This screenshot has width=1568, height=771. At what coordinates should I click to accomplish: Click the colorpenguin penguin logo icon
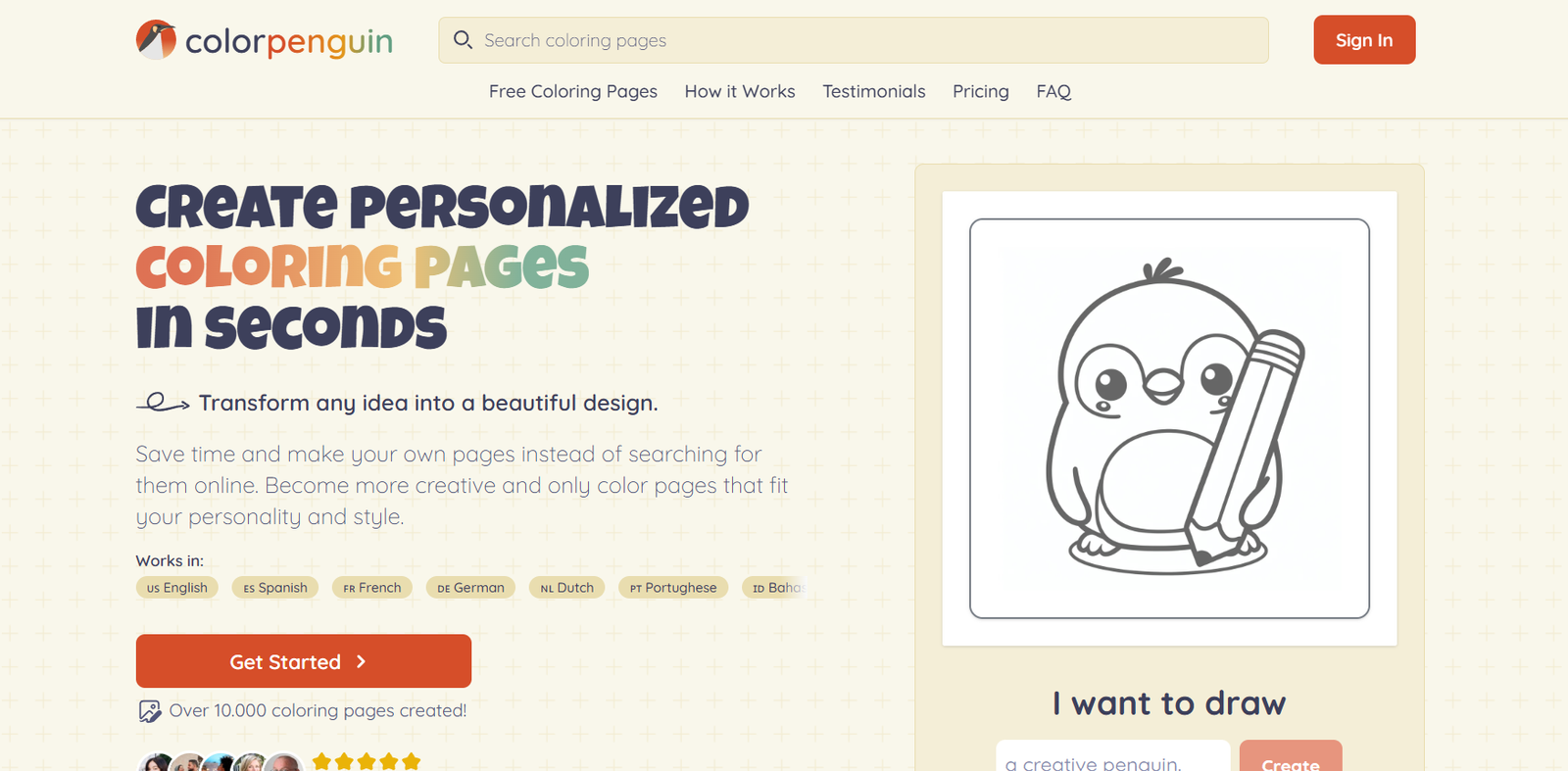pos(156,40)
